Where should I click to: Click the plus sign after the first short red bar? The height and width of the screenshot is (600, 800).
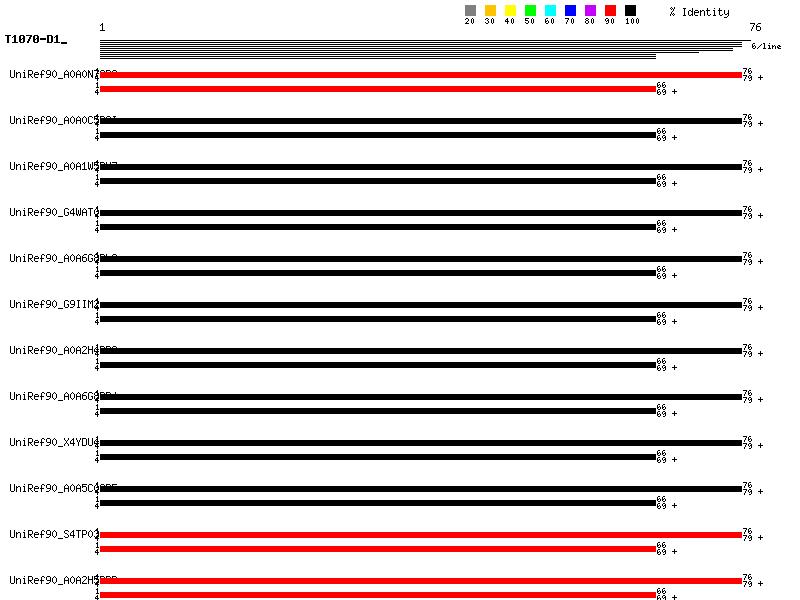(x=674, y=92)
